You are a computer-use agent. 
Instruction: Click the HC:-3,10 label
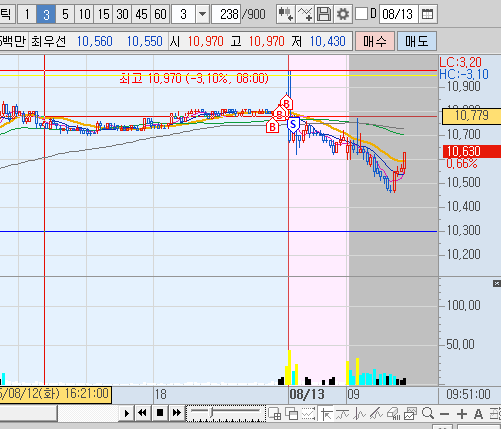tap(464, 74)
